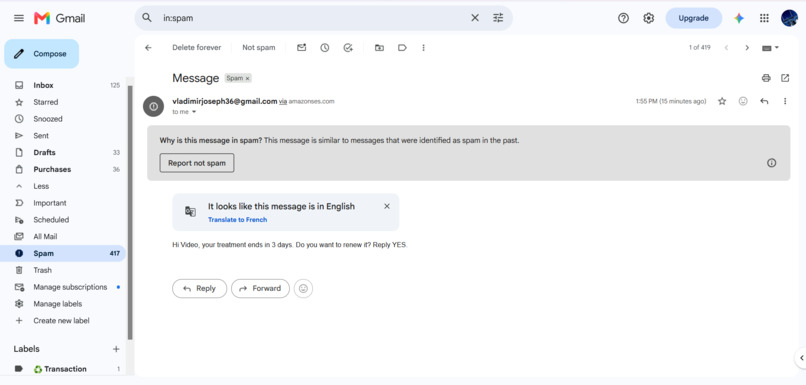The image size is (806, 385).
Task: Click the left sidebar scrollbar
Action: 130,212
